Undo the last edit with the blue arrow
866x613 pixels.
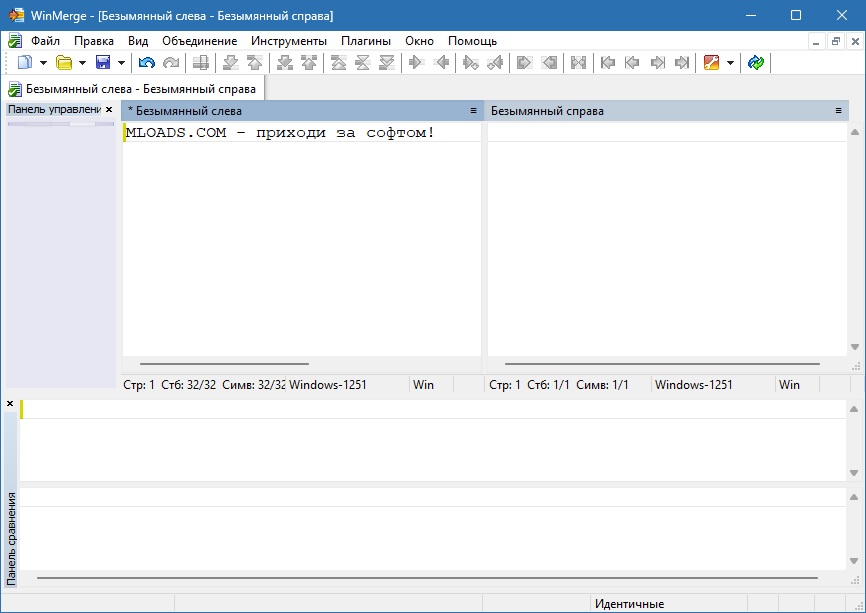pyautogui.click(x=146, y=62)
